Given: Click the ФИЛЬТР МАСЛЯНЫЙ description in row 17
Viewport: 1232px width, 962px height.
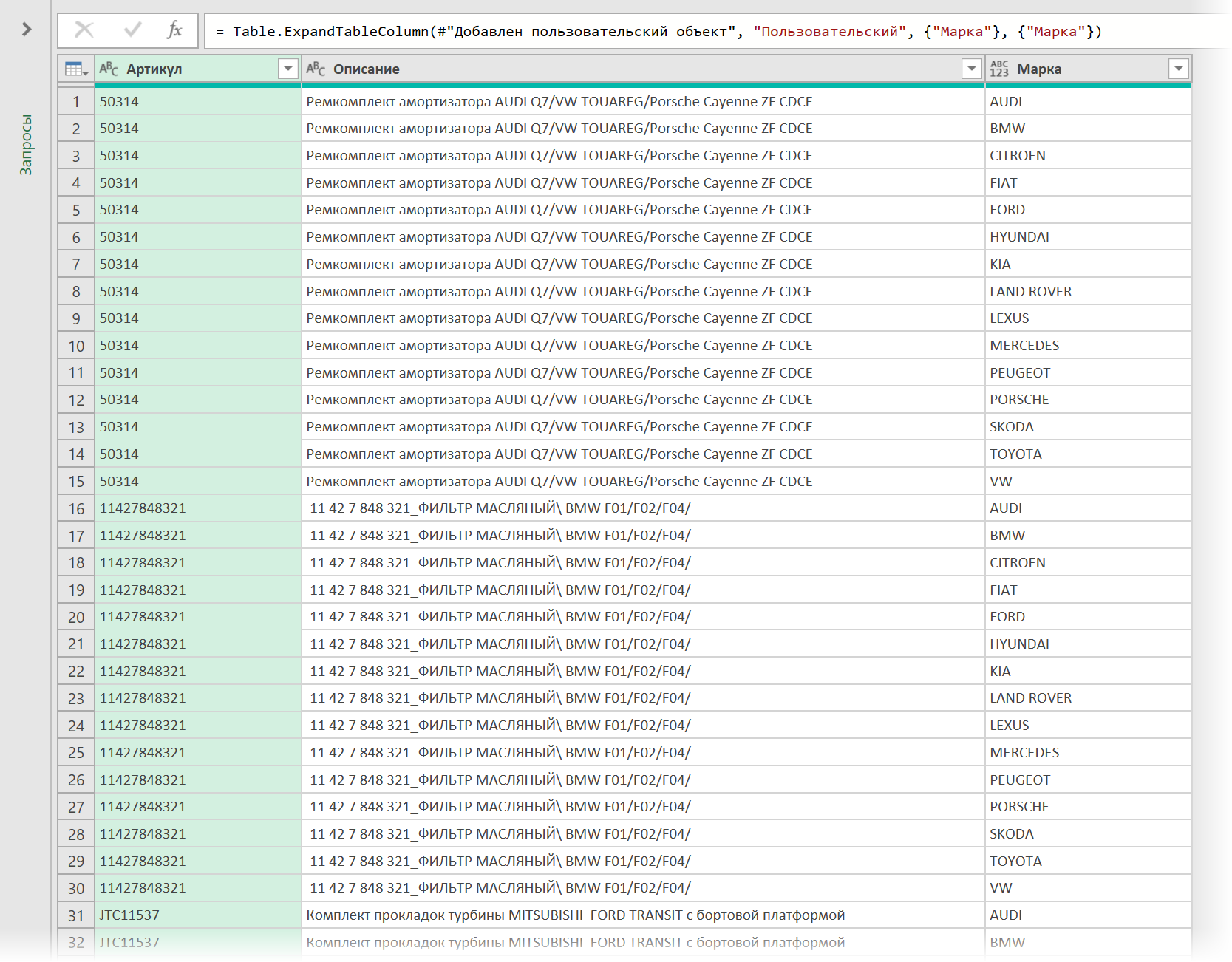Looking at the screenshot, I should [500, 536].
